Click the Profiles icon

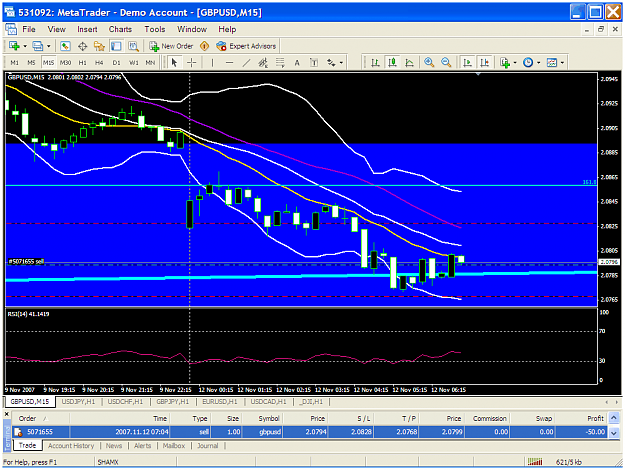pyautogui.click(x=37, y=46)
